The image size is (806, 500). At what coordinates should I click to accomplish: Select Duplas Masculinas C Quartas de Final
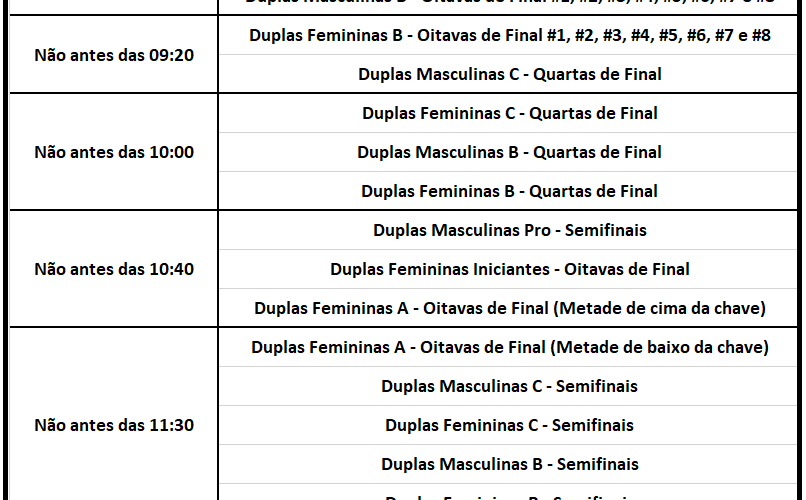509,74
